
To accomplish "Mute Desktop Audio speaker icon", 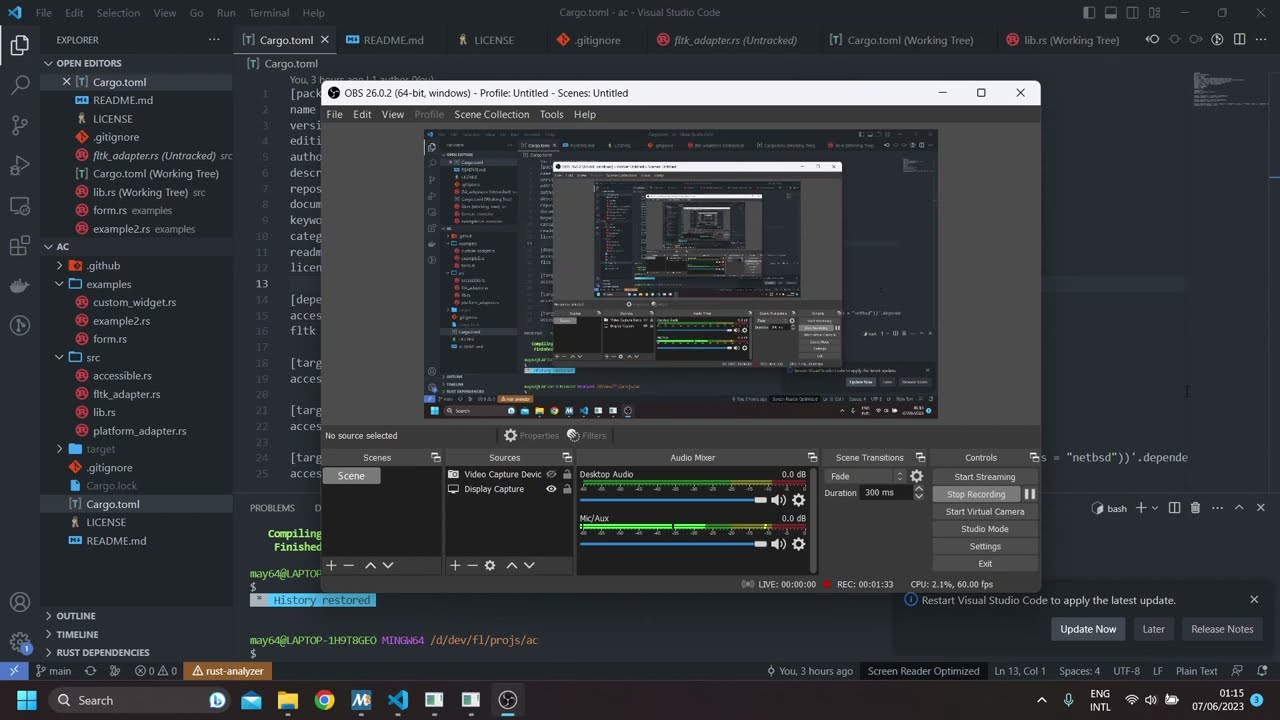I will (x=778, y=500).
